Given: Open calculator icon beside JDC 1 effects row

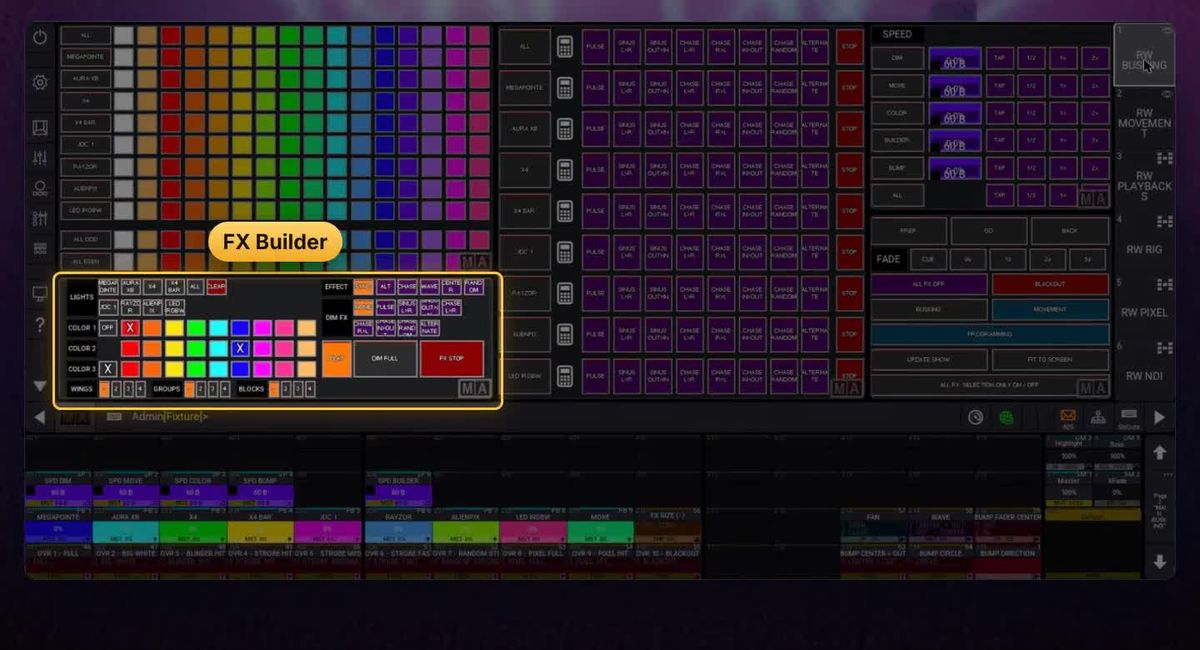Looking at the screenshot, I should 565,252.
